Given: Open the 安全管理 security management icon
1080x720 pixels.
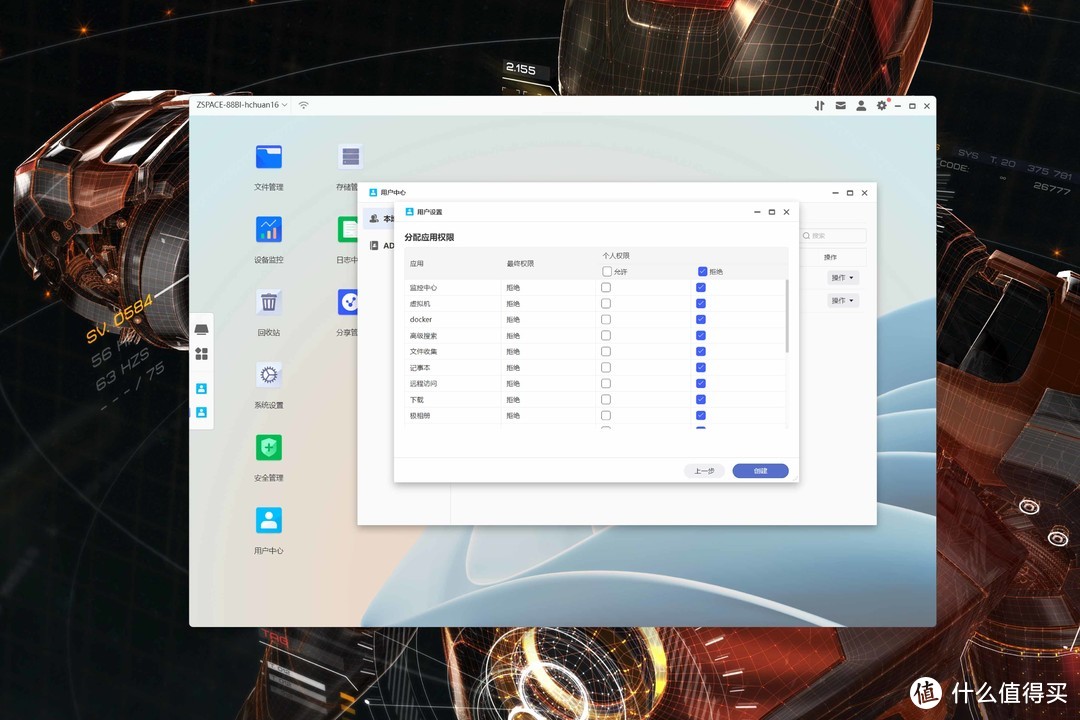Looking at the screenshot, I should click(268, 448).
